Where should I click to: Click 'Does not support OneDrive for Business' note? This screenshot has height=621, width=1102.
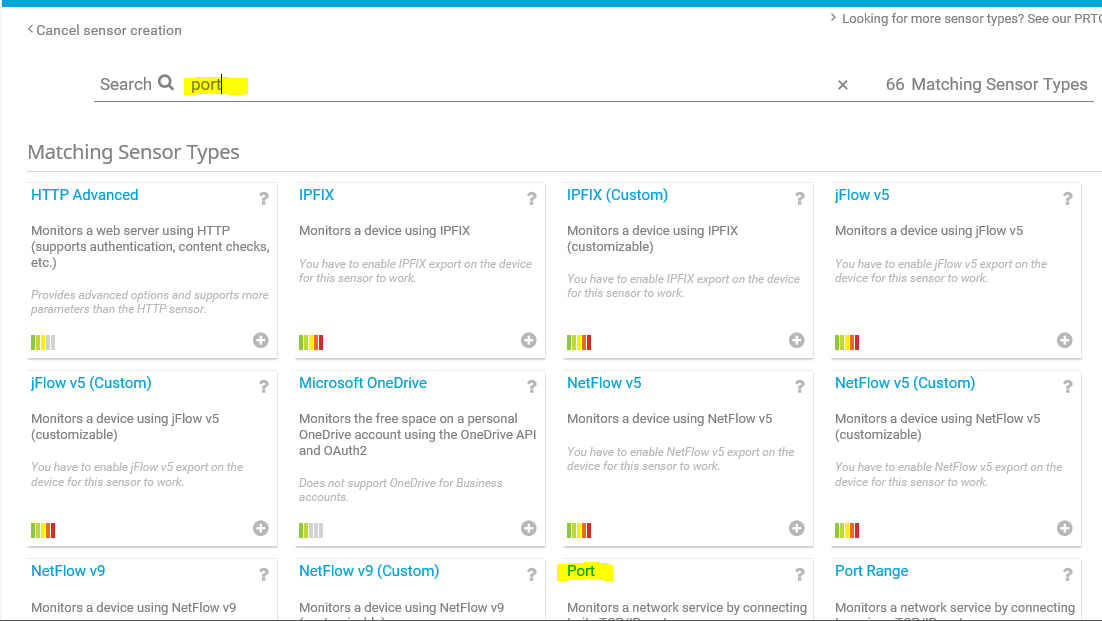tap(401, 490)
